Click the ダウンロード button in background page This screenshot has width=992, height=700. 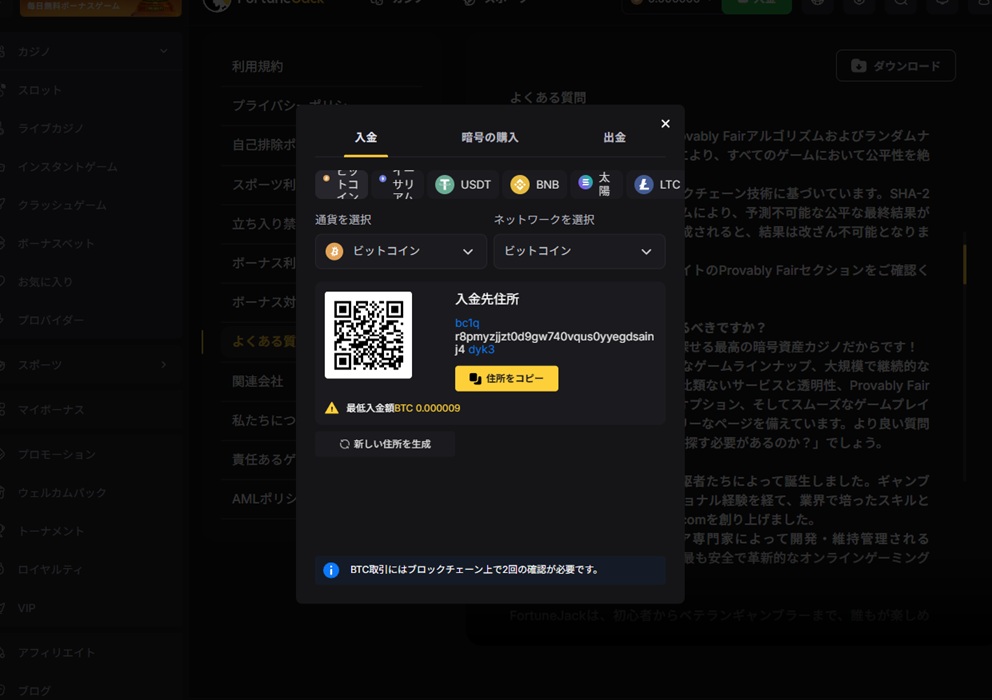pos(895,66)
